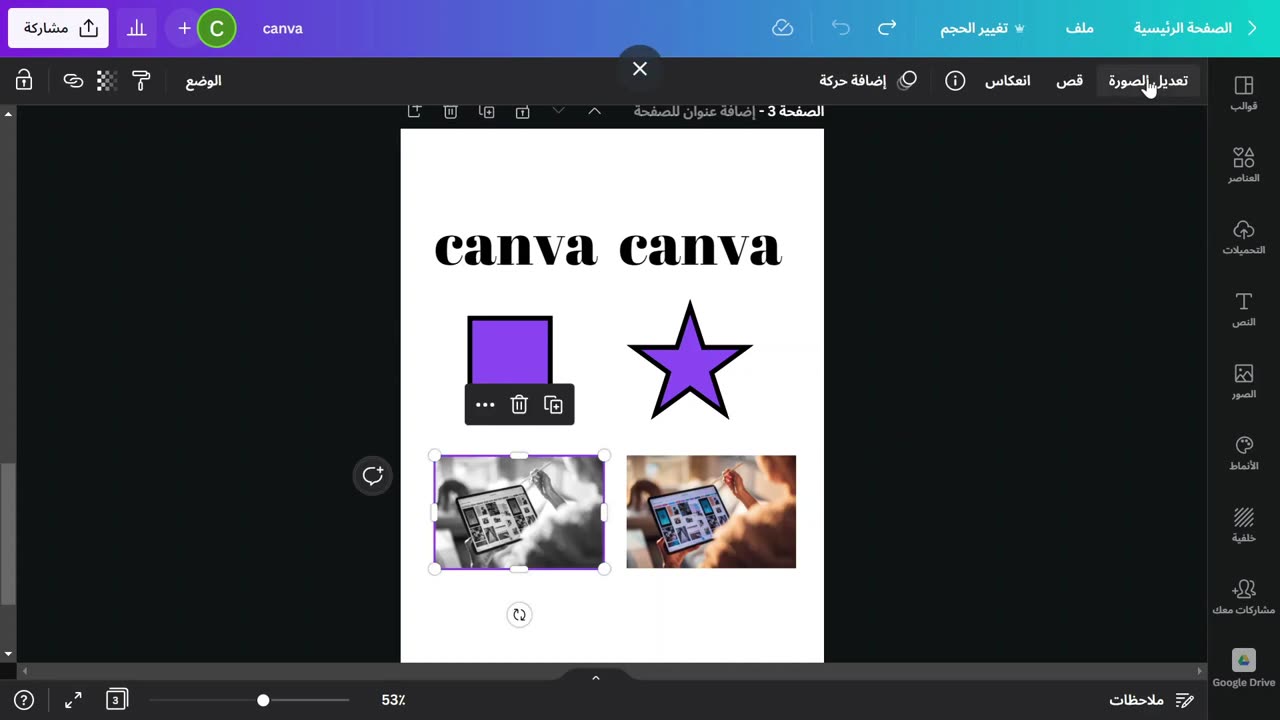The width and height of the screenshot is (1280, 720).
Task: Open the green C user avatar
Action: point(217,28)
